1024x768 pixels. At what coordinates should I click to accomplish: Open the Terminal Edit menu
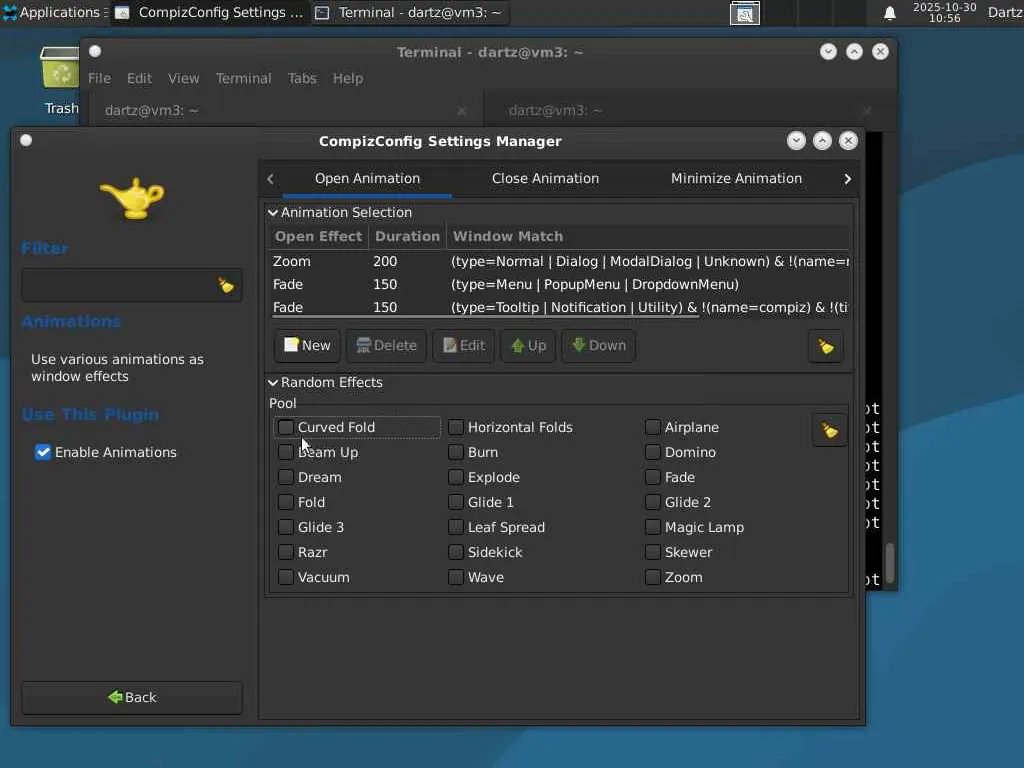click(139, 78)
